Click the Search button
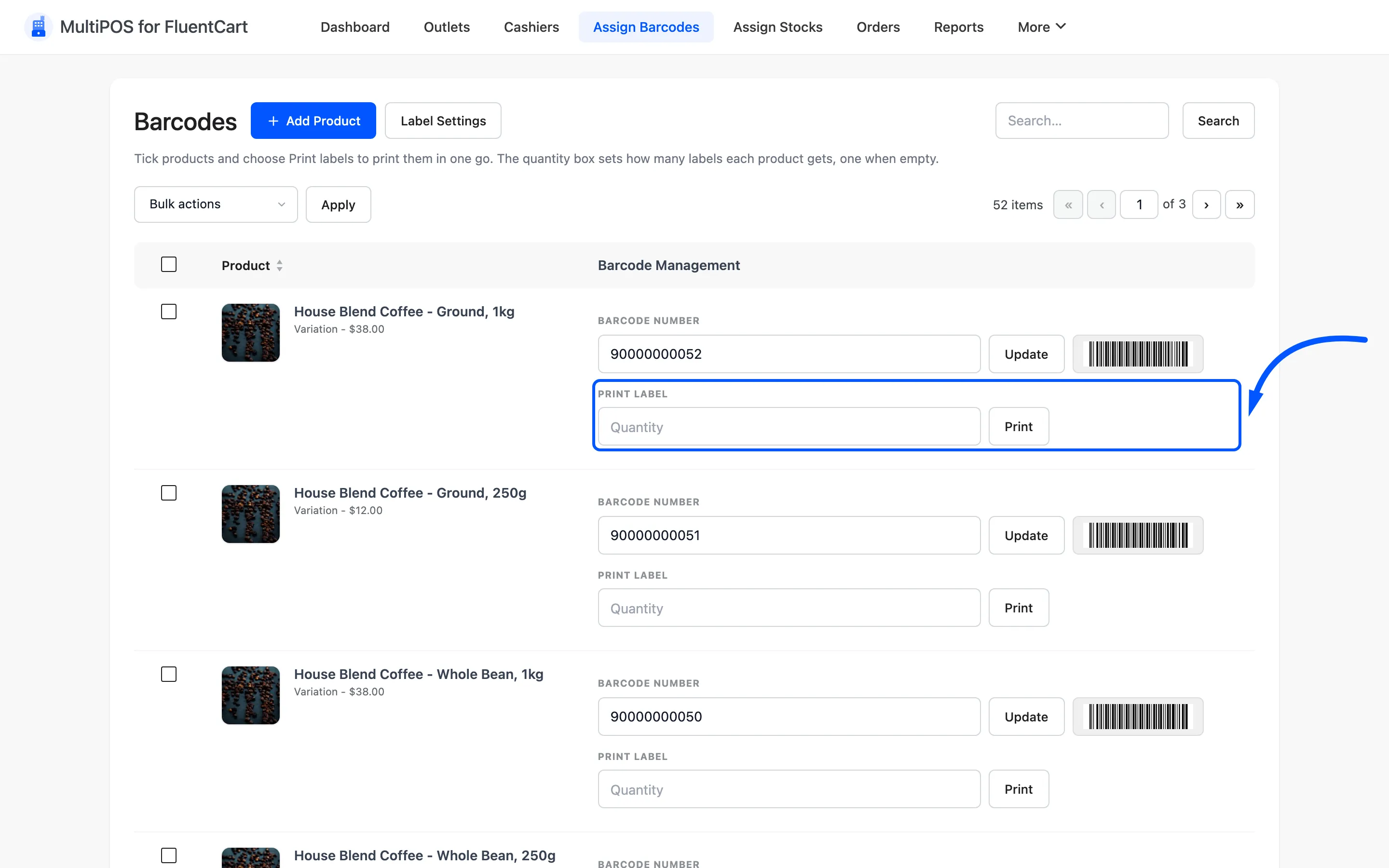Image resolution: width=1389 pixels, height=868 pixels. coord(1218,121)
